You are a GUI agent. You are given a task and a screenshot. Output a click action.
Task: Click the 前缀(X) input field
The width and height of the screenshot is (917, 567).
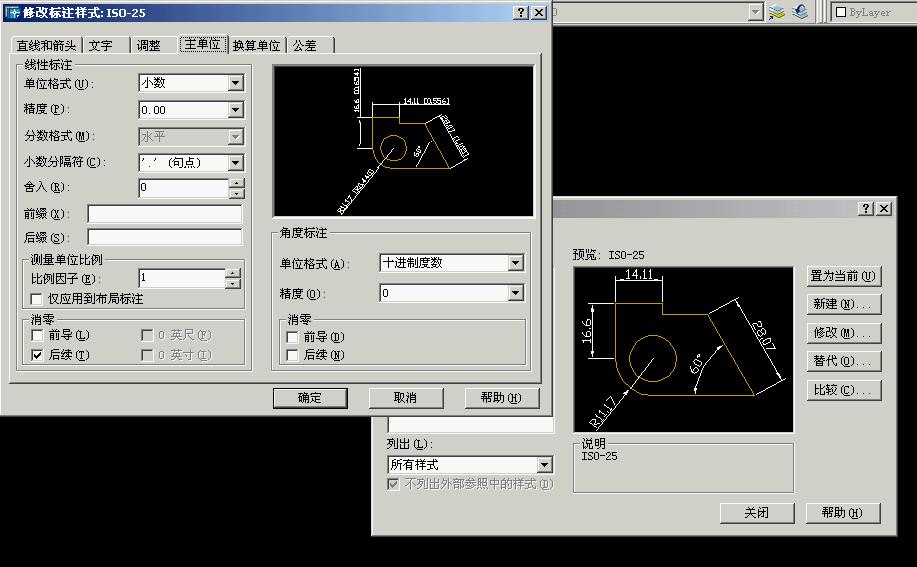[x=164, y=214]
